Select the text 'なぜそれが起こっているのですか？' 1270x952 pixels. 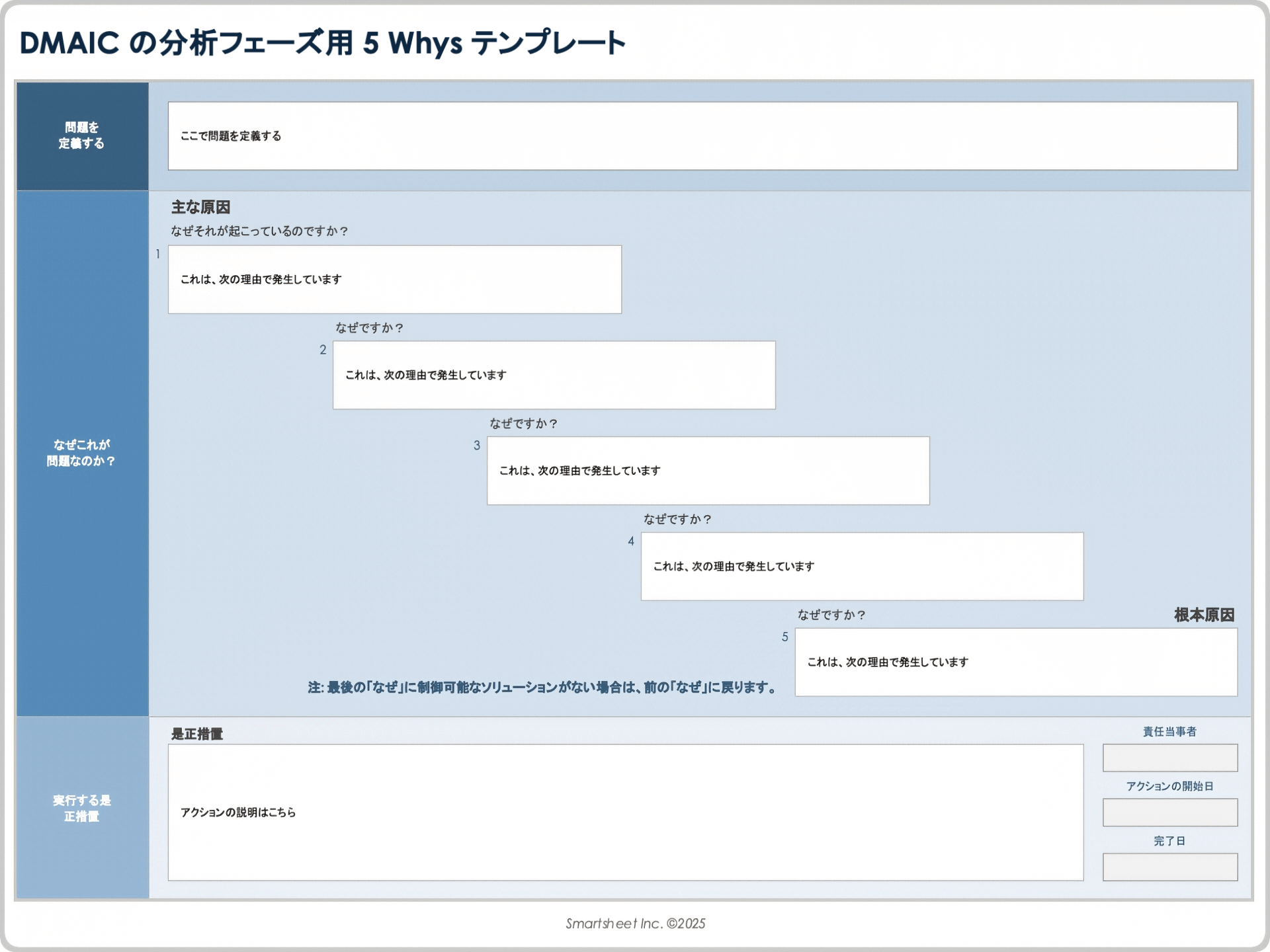click(260, 231)
